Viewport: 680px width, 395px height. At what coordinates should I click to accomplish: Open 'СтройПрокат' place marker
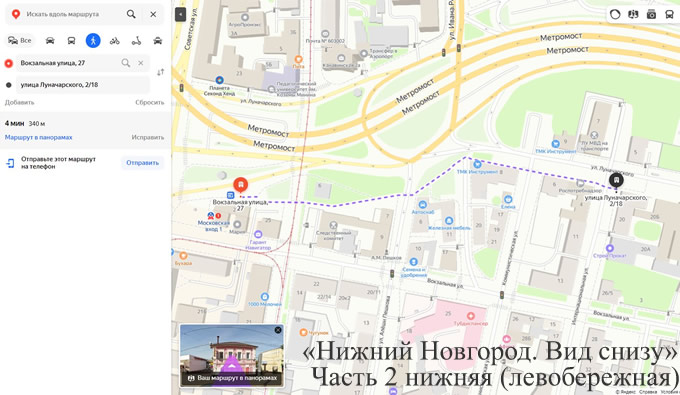(x=610, y=248)
